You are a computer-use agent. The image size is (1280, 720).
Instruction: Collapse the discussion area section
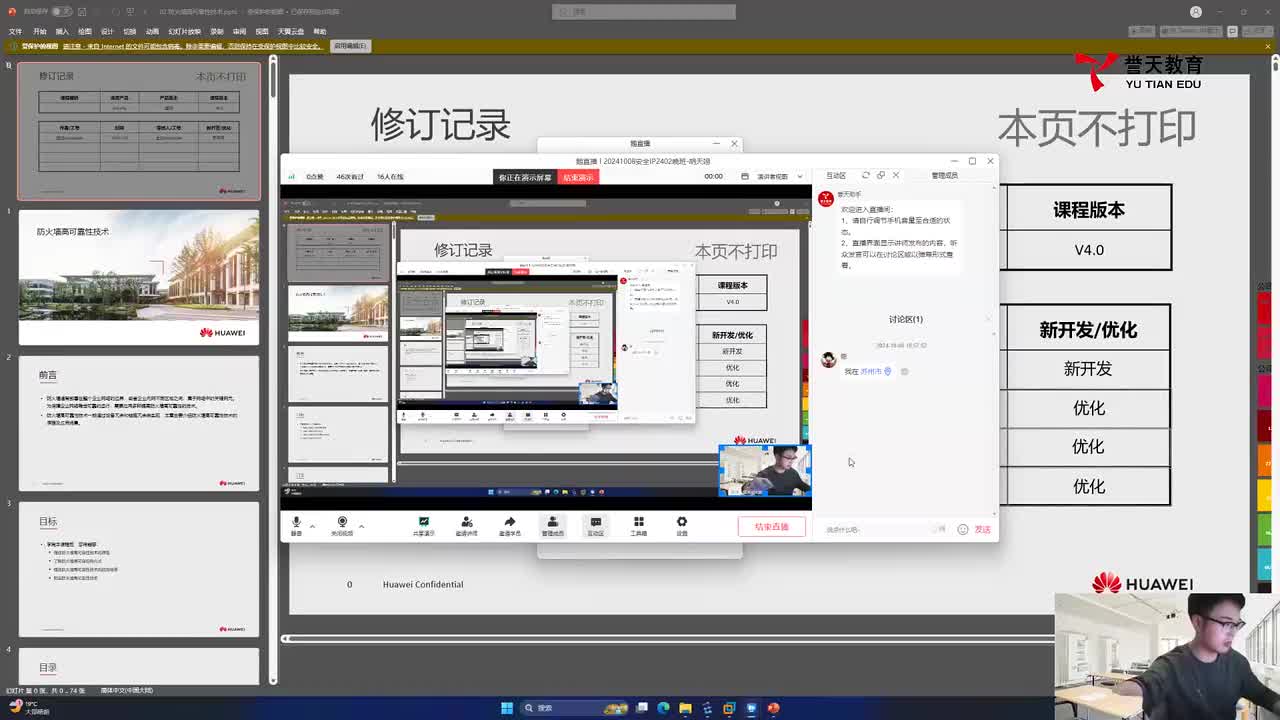point(988,319)
